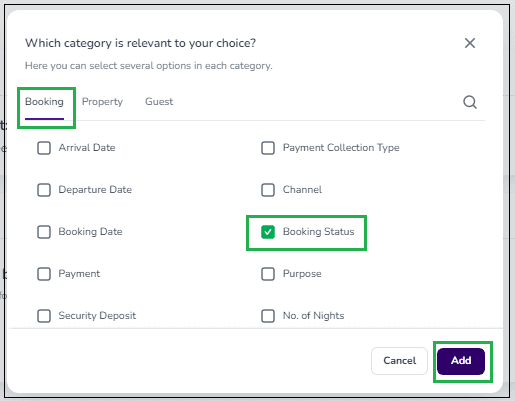This screenshot has height=401, width=515.
Task: Click the Add button
Action: click(461, 361)
